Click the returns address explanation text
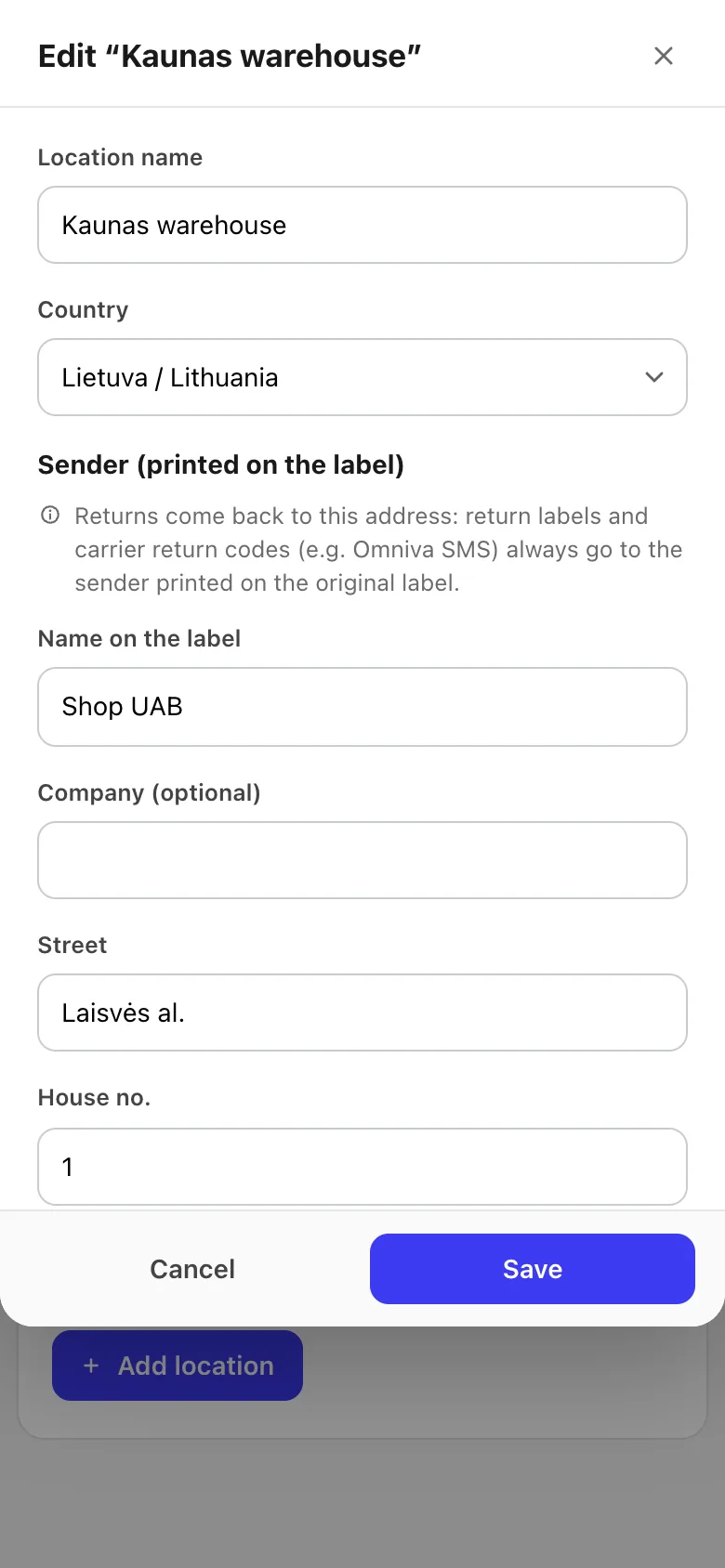Image resolution: width=725 pixels, height=1568 pixels. [x=378, y=549]
